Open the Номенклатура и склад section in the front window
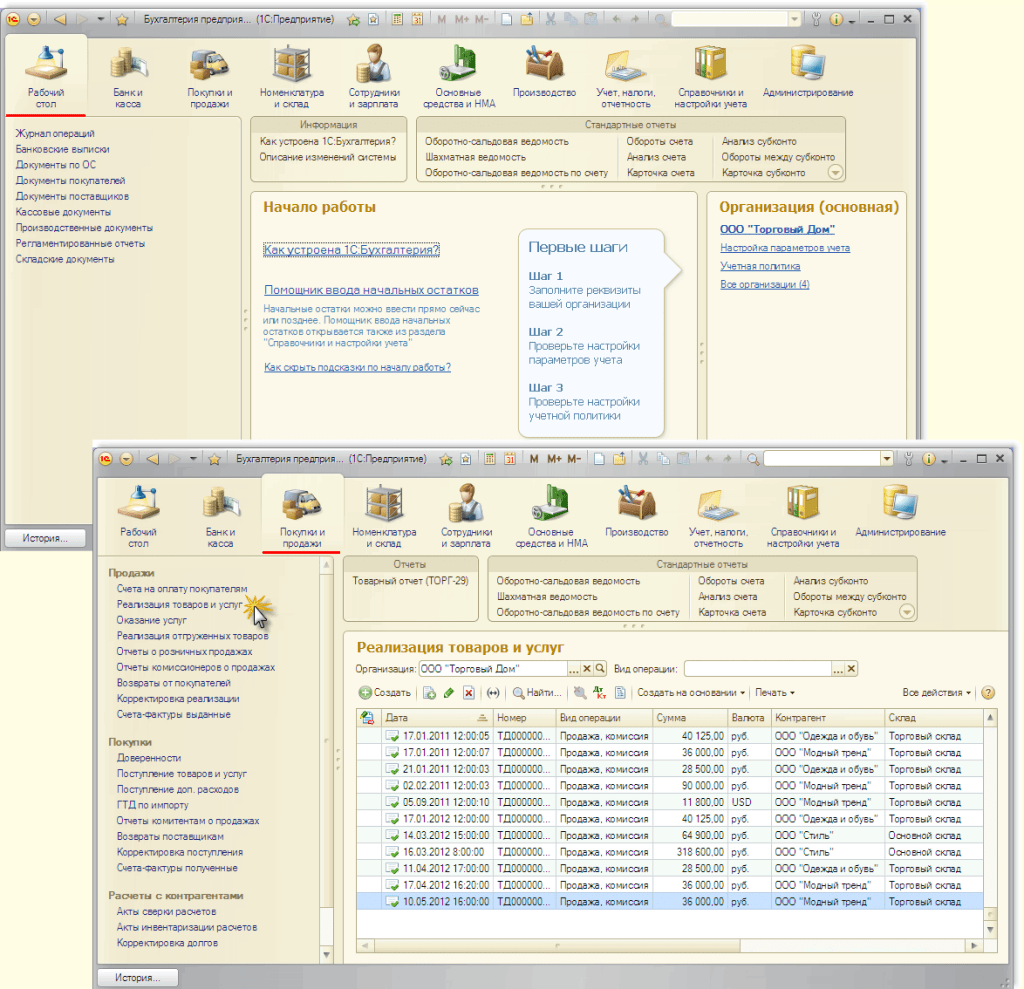The image size is (1024, 989). coord(384,515)
